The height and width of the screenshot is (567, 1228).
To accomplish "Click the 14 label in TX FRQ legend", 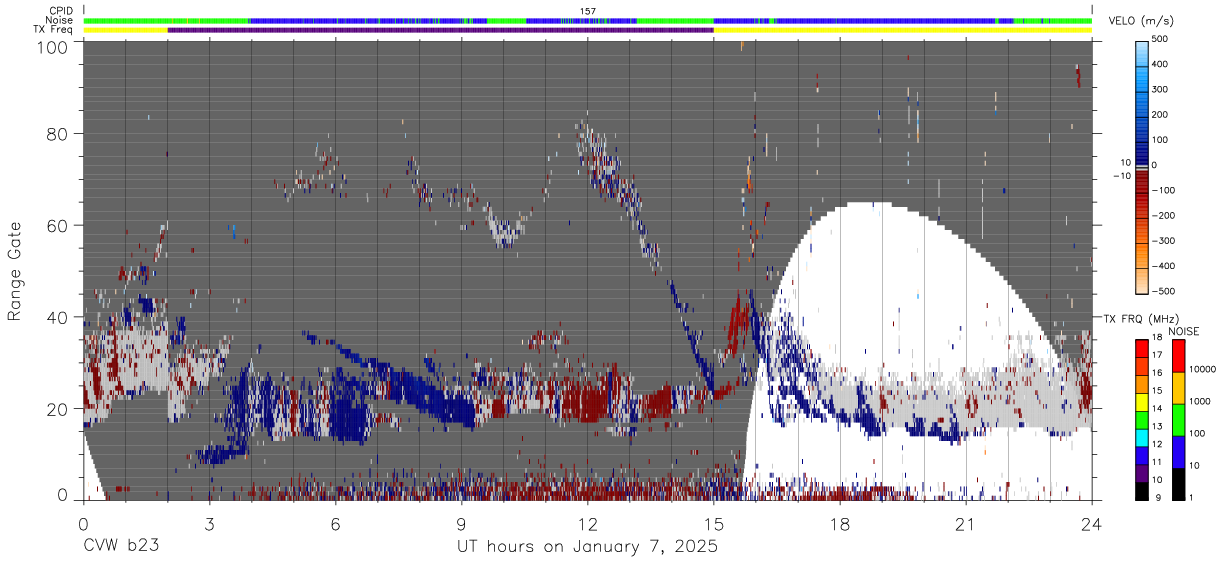I will click(x=1157, y=409).
